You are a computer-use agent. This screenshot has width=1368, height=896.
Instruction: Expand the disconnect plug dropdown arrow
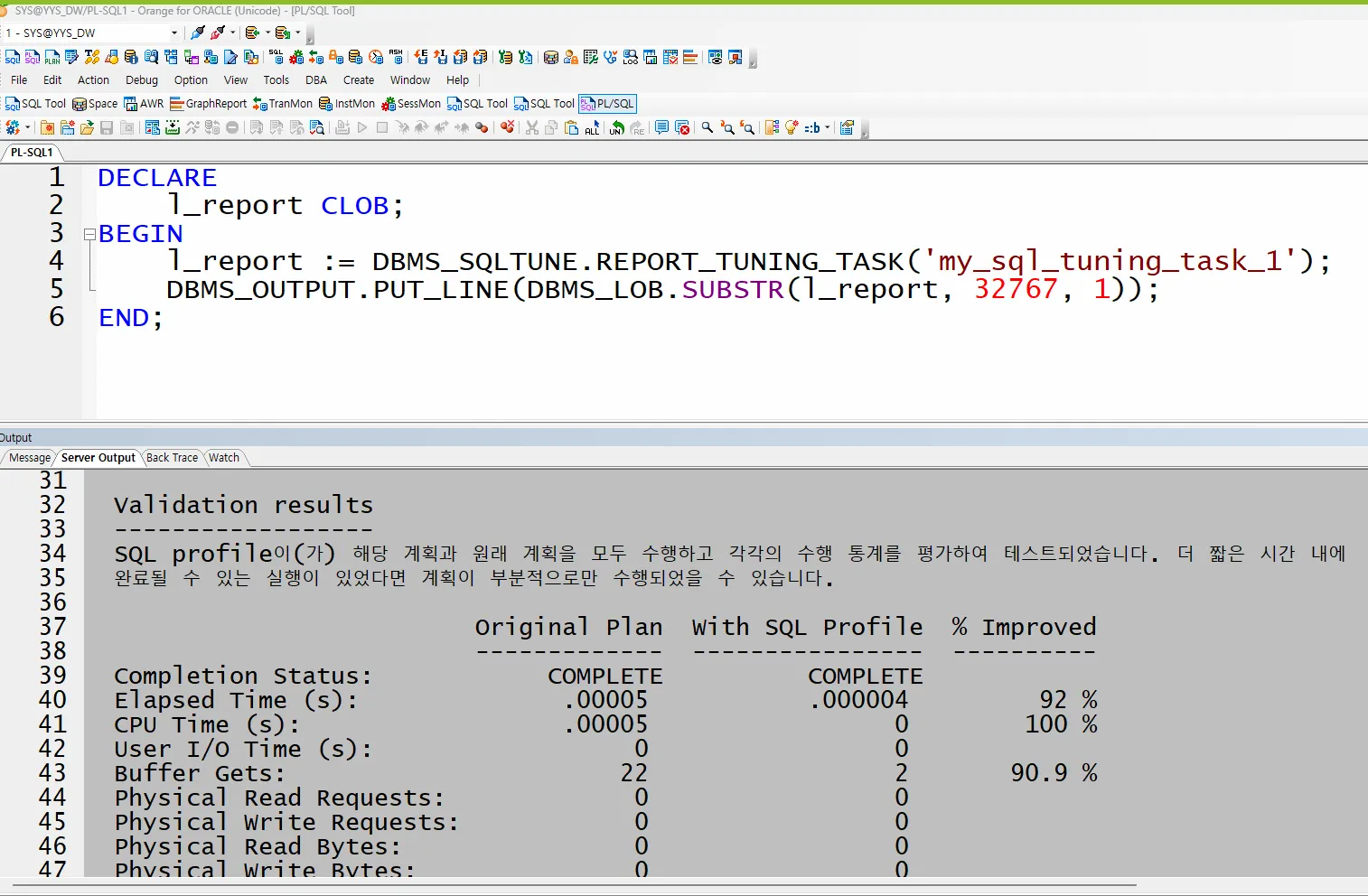[233, 33]
